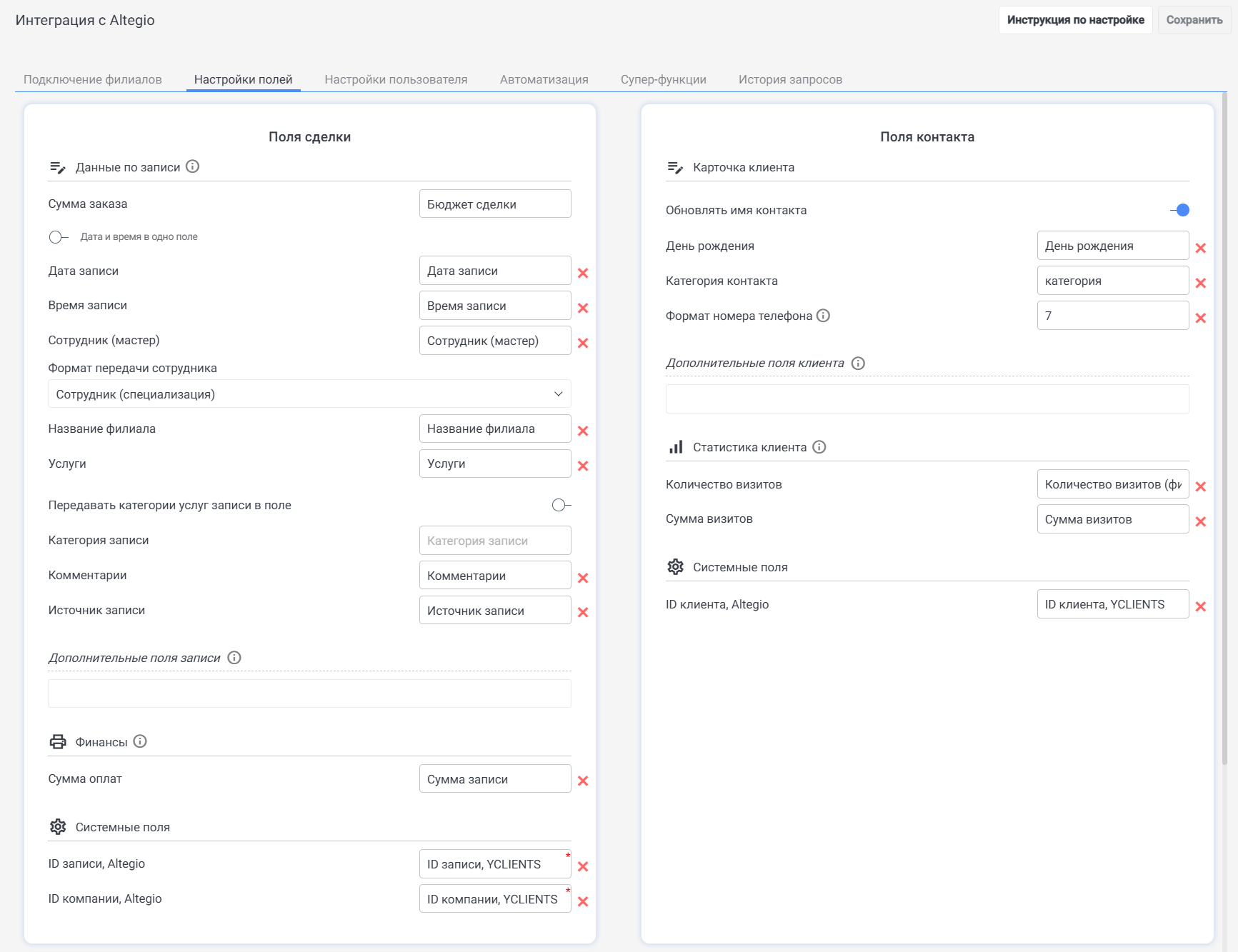Clear the Сотрудник (мастер) field mapping

[583, 343]
